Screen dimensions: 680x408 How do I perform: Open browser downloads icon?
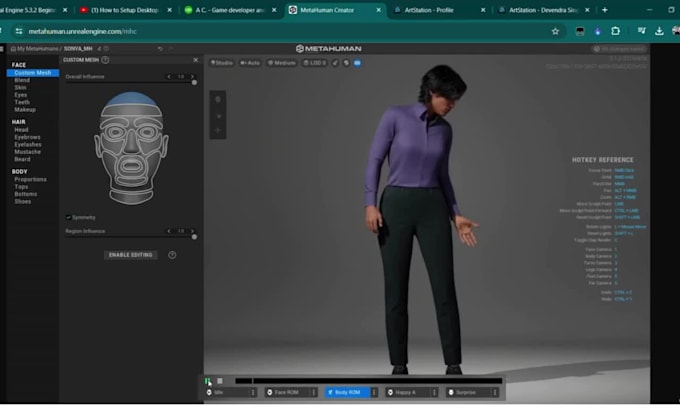659,31
